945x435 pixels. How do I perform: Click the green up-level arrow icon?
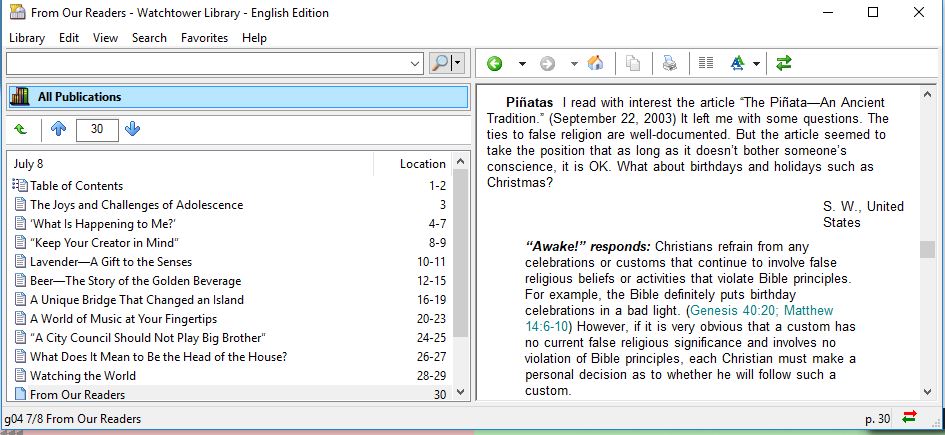[x=21, y=129]
